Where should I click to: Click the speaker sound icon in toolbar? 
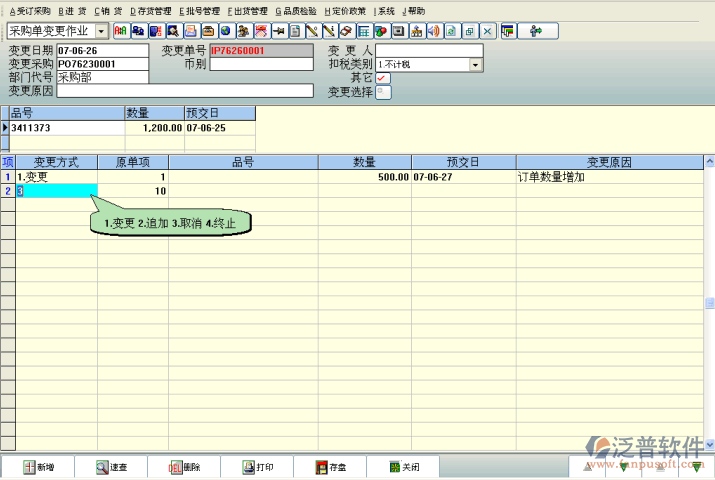pyautogui.click(x=434, y=31)
